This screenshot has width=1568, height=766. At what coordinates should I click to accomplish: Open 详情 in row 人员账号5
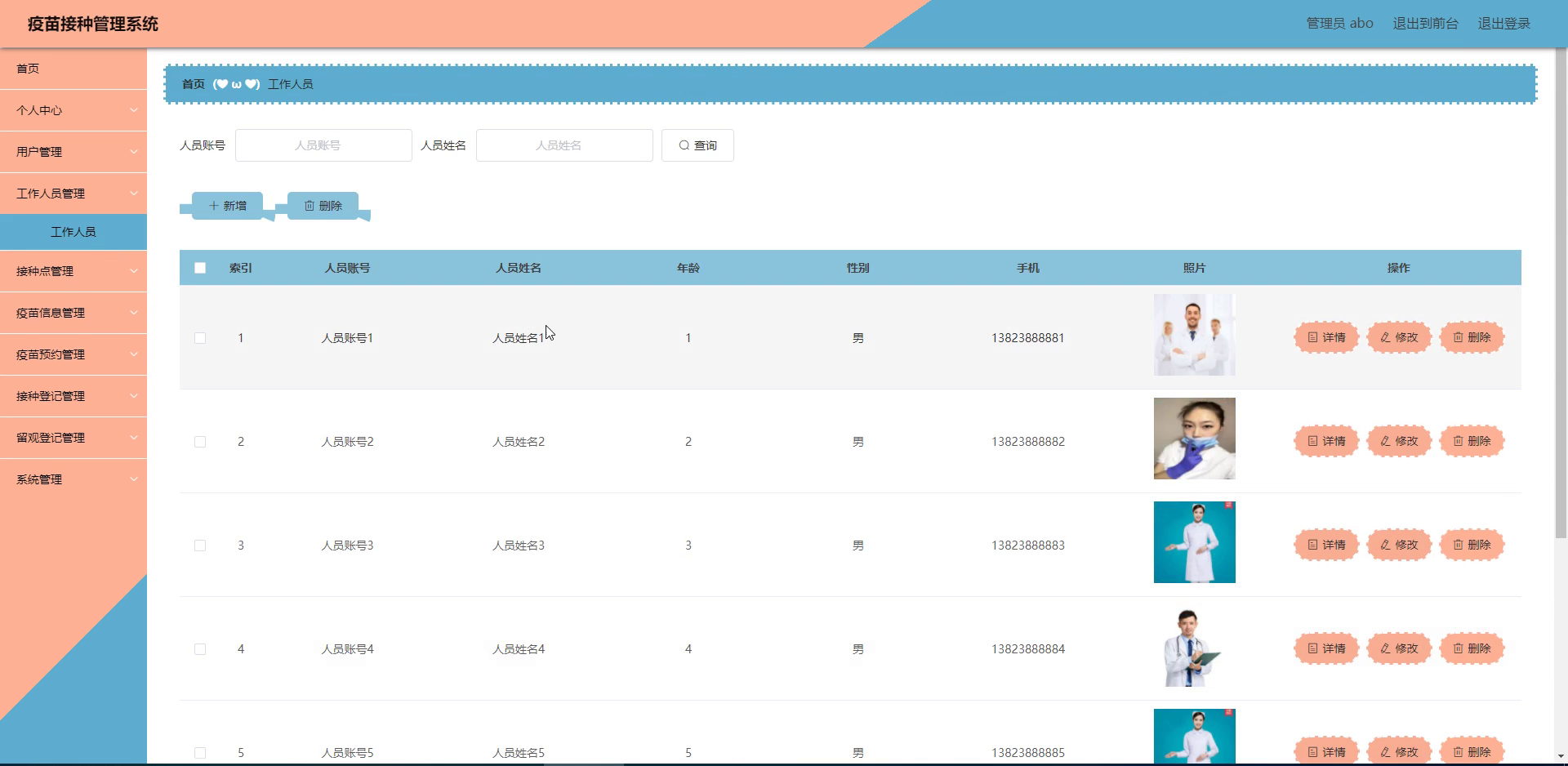tap(1326, 751)
